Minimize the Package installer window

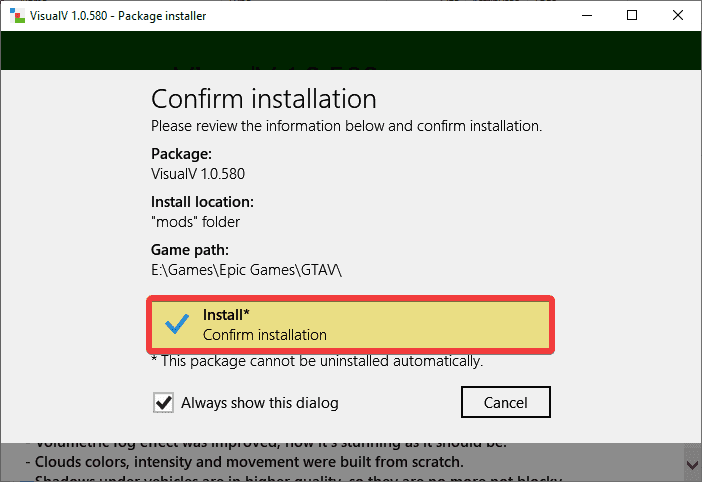pos(585,15)
